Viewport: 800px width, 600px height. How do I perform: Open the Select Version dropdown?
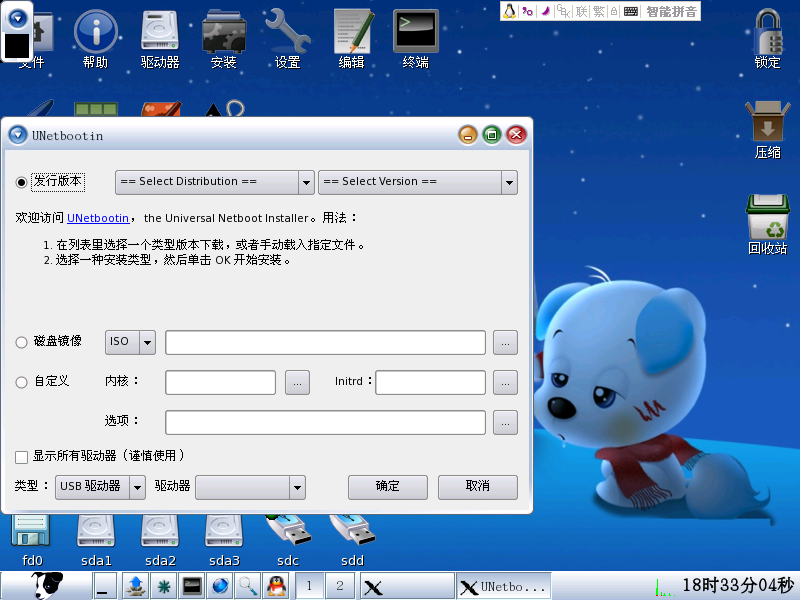[417, 182]
